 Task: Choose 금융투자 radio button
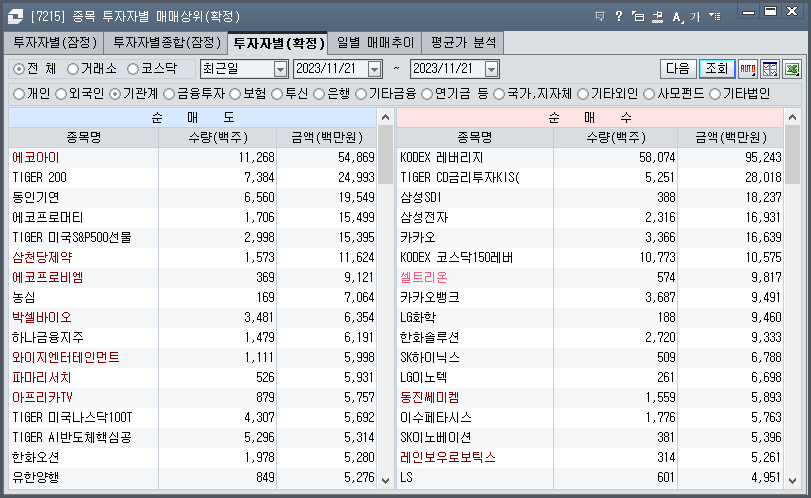(169, 94)
